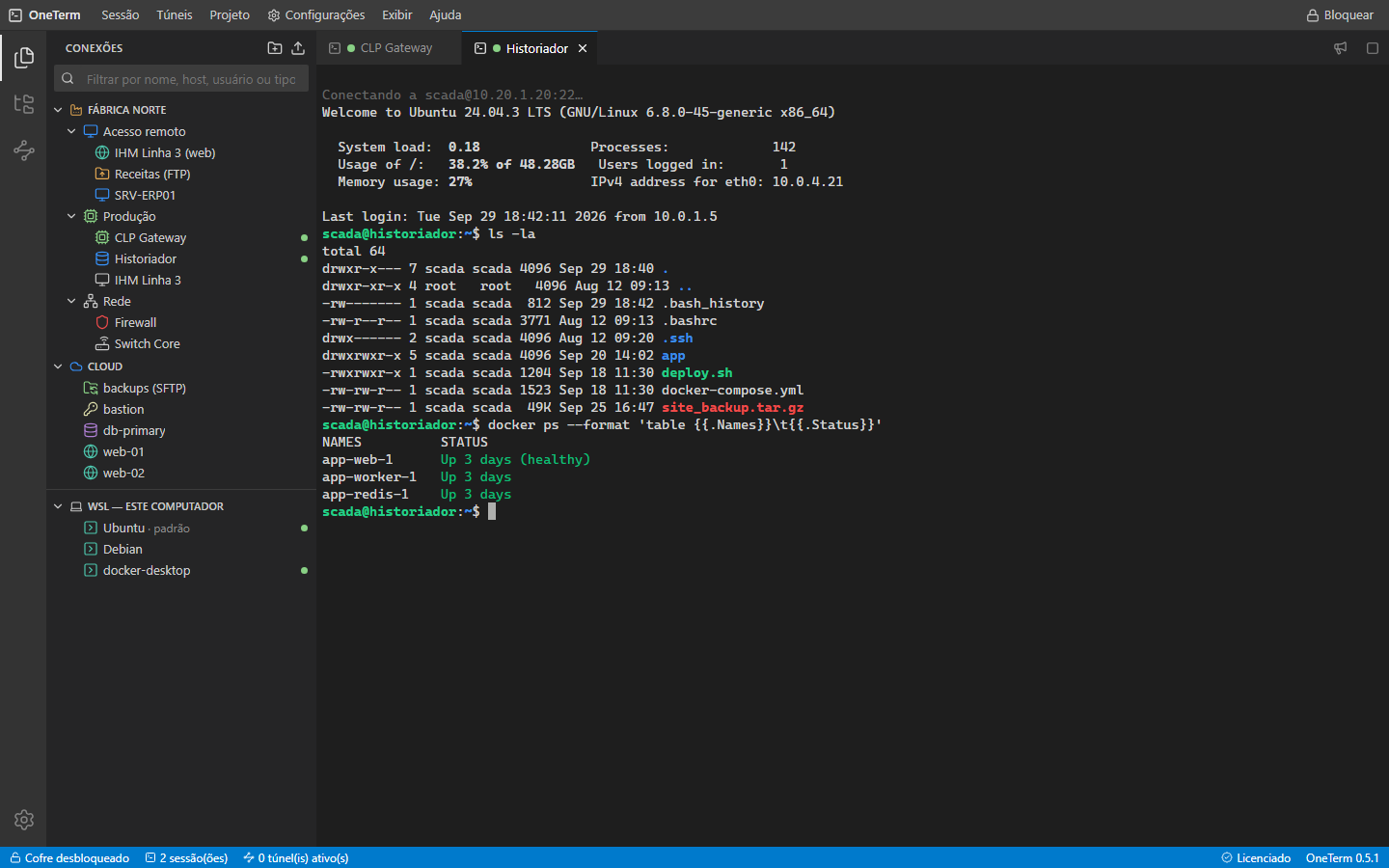Viewport: 1389px width, 868px height.
Task: Open the Ajuda menu
Action: [446, 15]
